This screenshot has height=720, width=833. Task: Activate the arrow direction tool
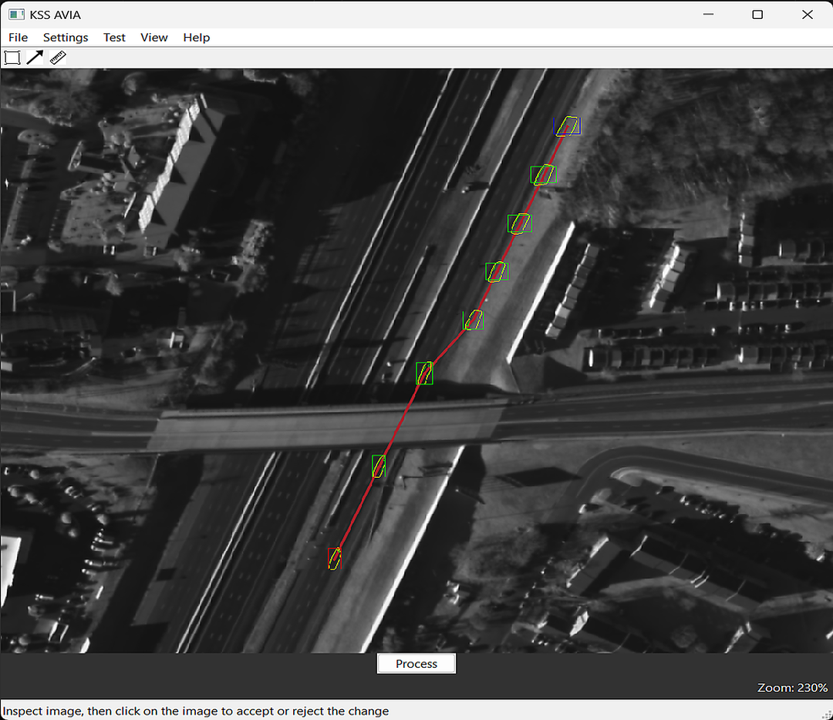pyautogui.click(x=35, y=58)
